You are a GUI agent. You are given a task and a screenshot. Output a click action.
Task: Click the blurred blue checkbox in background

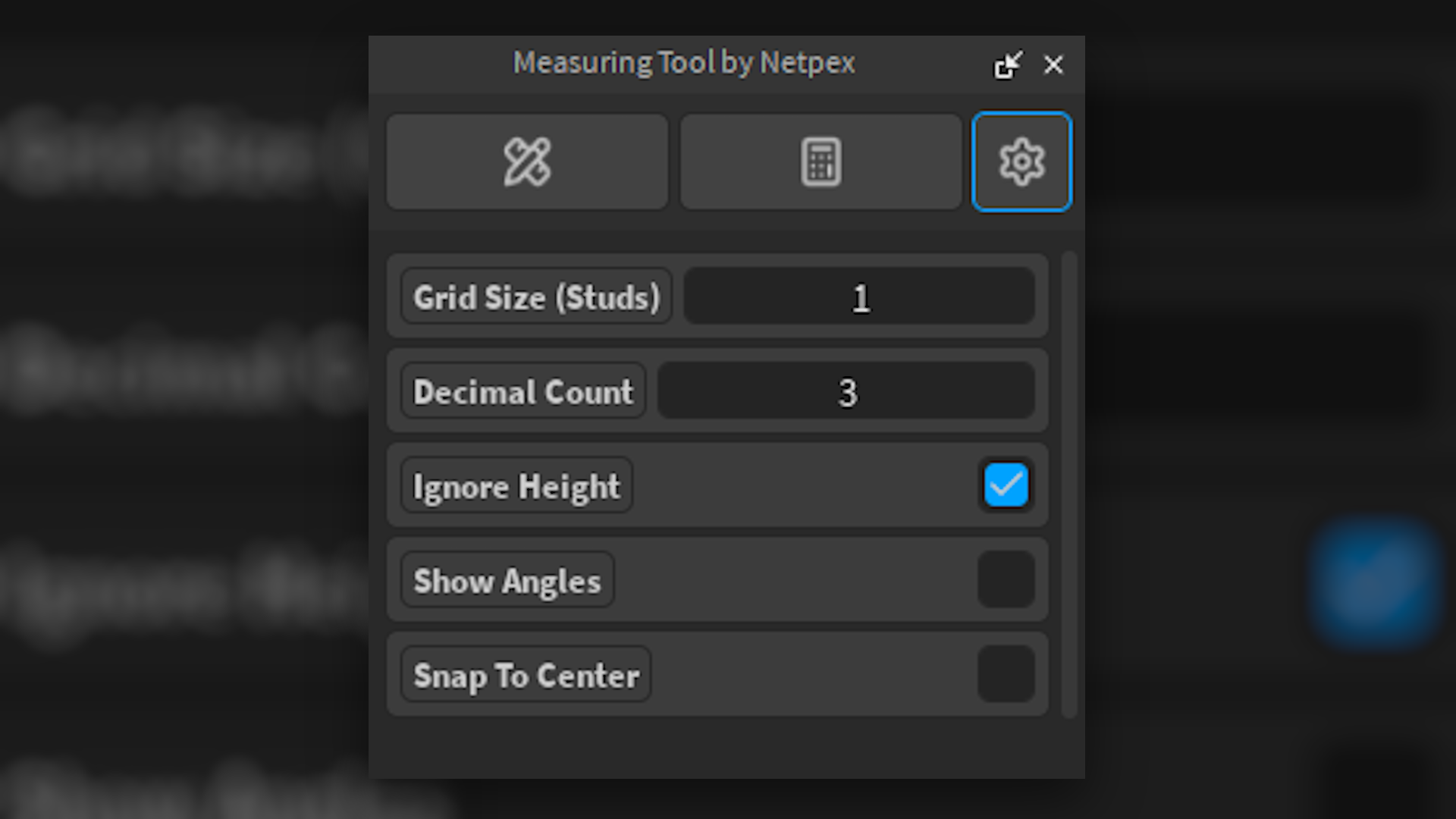[1375, 582]
